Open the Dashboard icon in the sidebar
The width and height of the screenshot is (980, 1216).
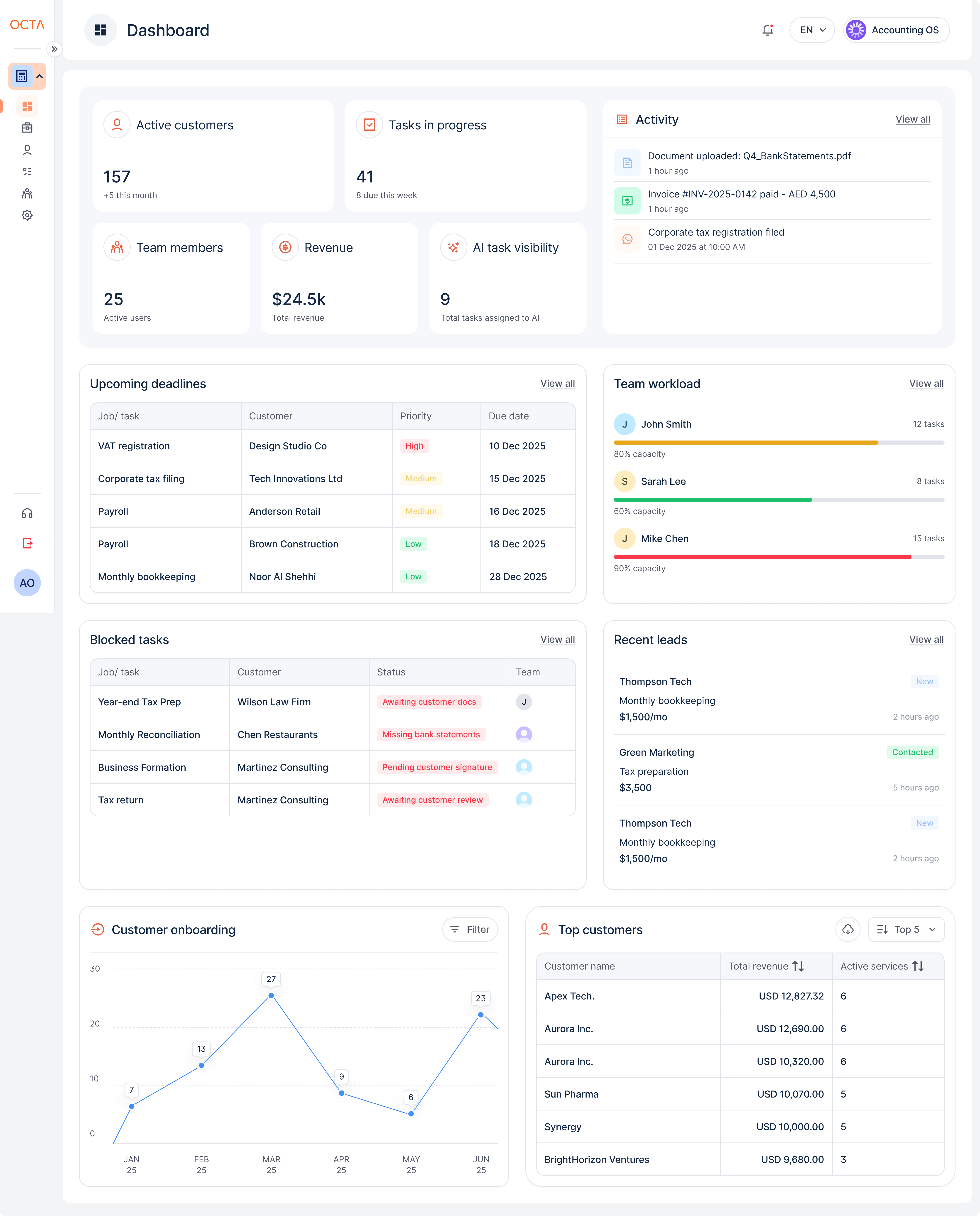27,106
